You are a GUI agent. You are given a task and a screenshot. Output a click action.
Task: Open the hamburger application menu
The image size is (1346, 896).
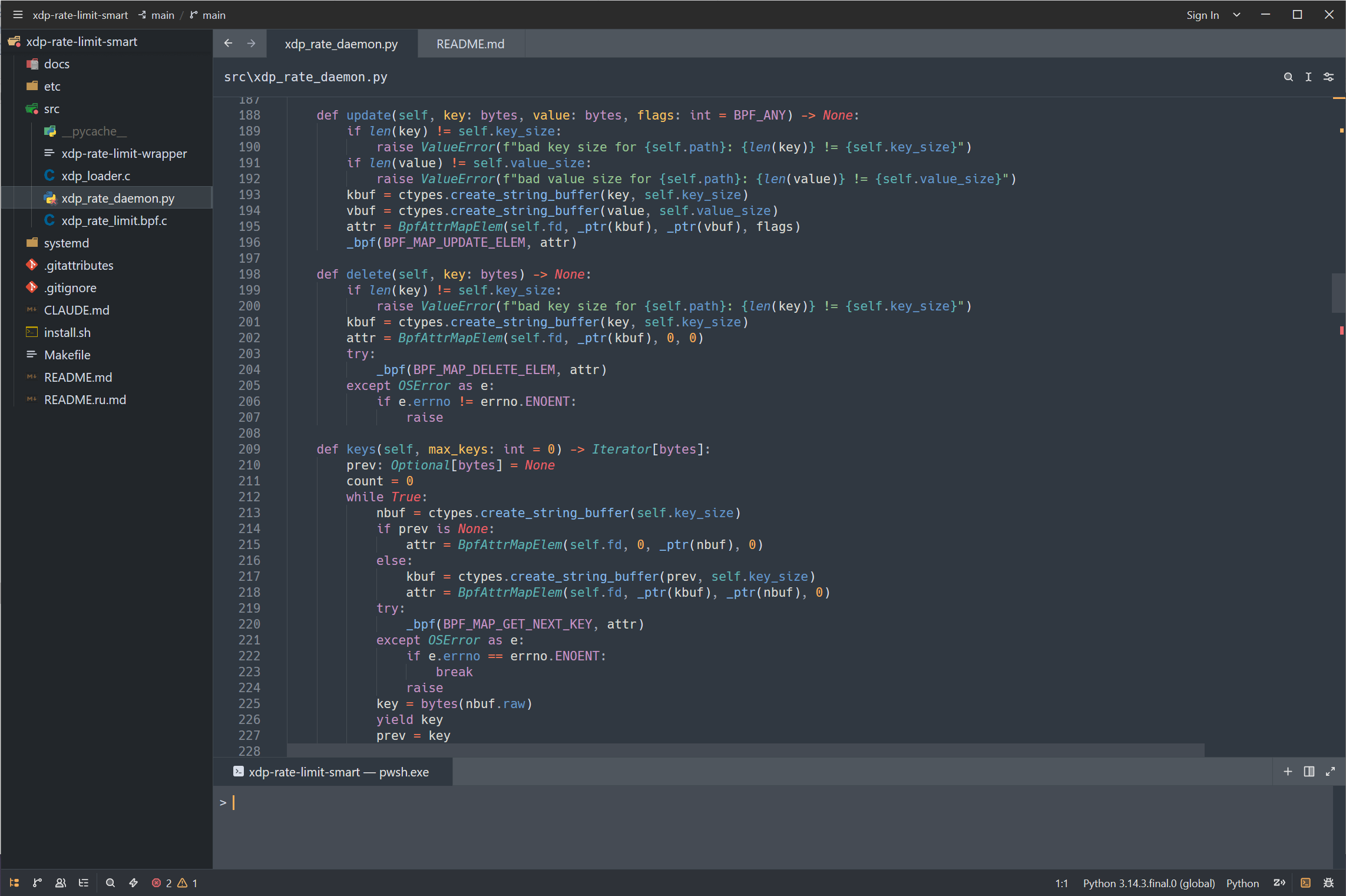click(x=18, y=15)
